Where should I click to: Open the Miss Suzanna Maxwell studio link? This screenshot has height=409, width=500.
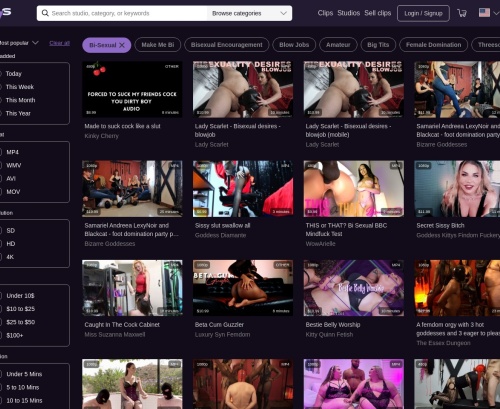[115, 335]
